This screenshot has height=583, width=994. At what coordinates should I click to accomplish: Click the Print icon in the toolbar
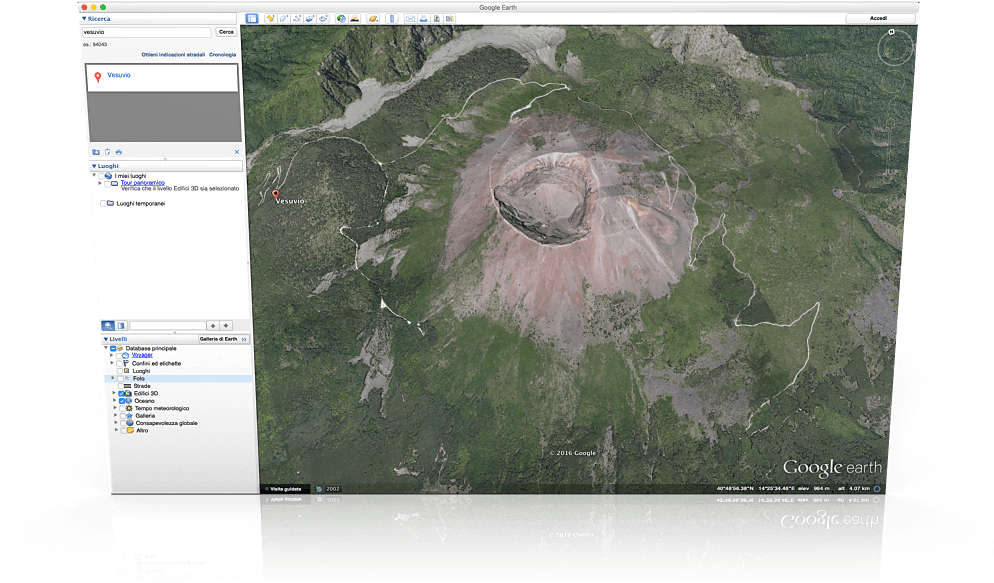point(424,18)
